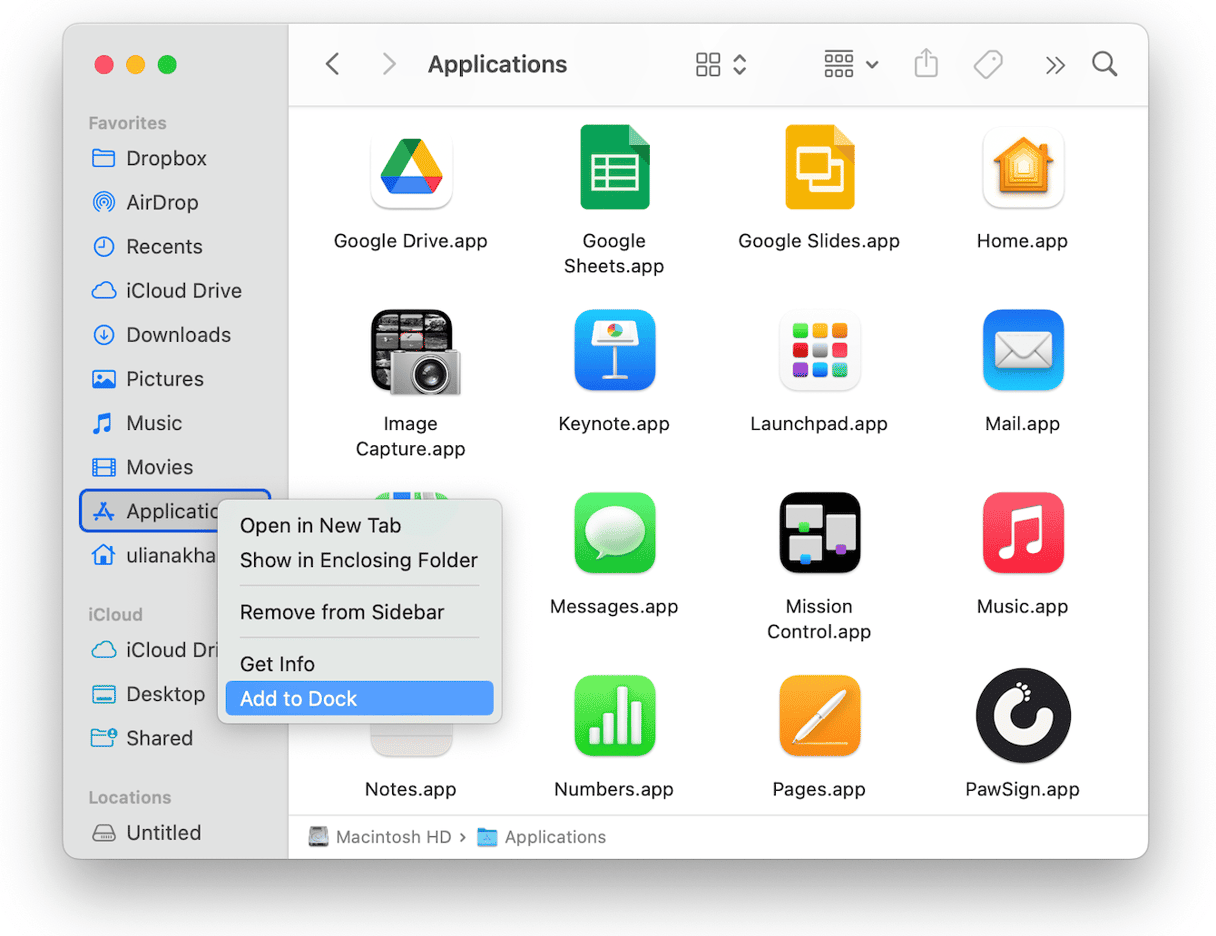Viewport: 1216px width, 936px height.
Task: Select the Music.app icon
Action: click(x=1022, y=532)
